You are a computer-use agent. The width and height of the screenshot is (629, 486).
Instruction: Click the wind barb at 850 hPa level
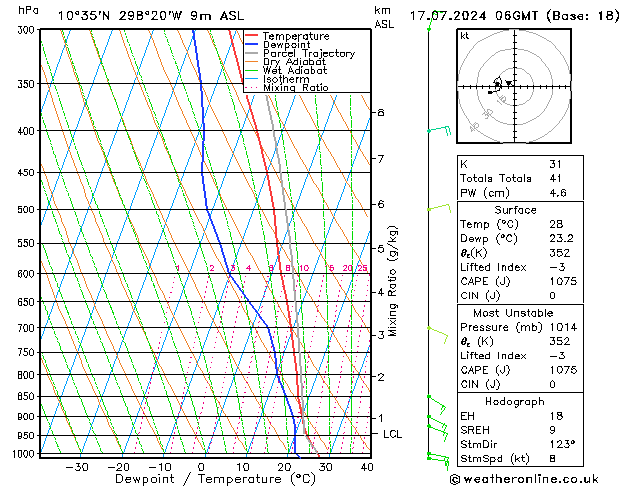[437, 404]
